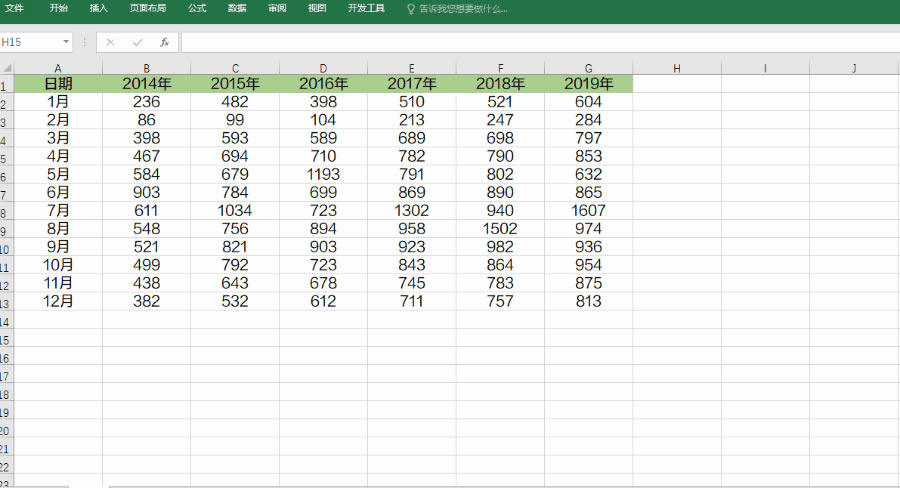Viewport: 900px width, 488px height.
Task: Select column G header
Action: pos(588,68)
